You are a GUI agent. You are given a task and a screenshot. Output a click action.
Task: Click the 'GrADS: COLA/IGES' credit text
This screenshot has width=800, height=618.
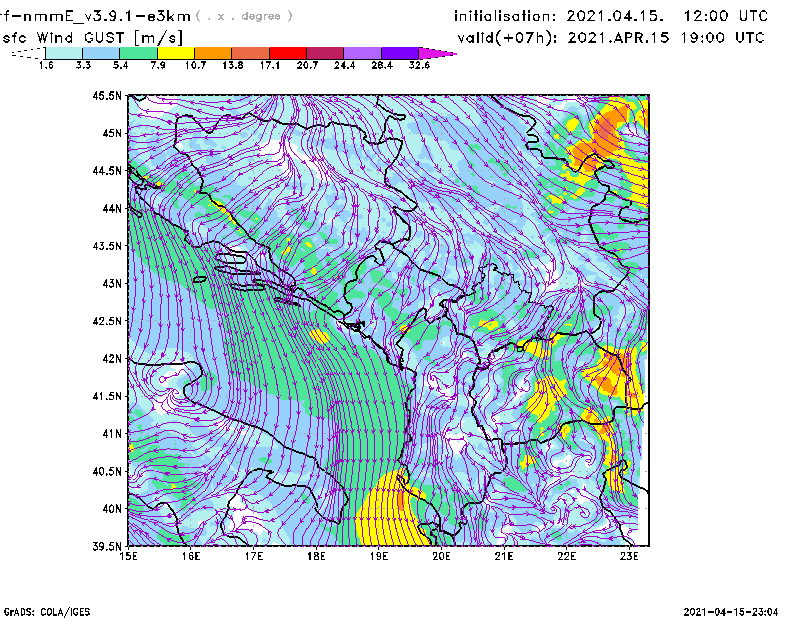point(46,612)
